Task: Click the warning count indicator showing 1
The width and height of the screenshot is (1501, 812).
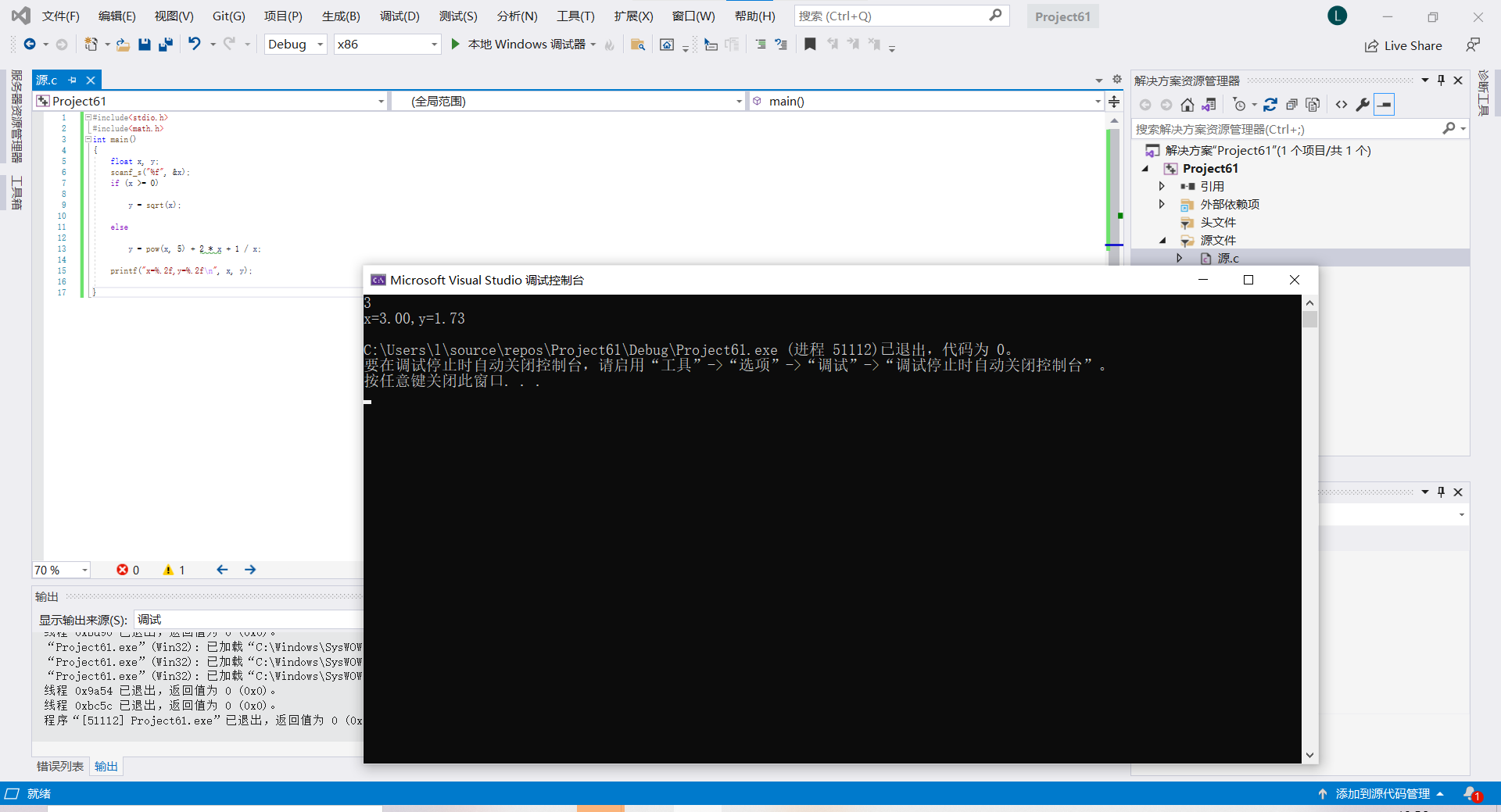Action: click(x=174, y=571)
